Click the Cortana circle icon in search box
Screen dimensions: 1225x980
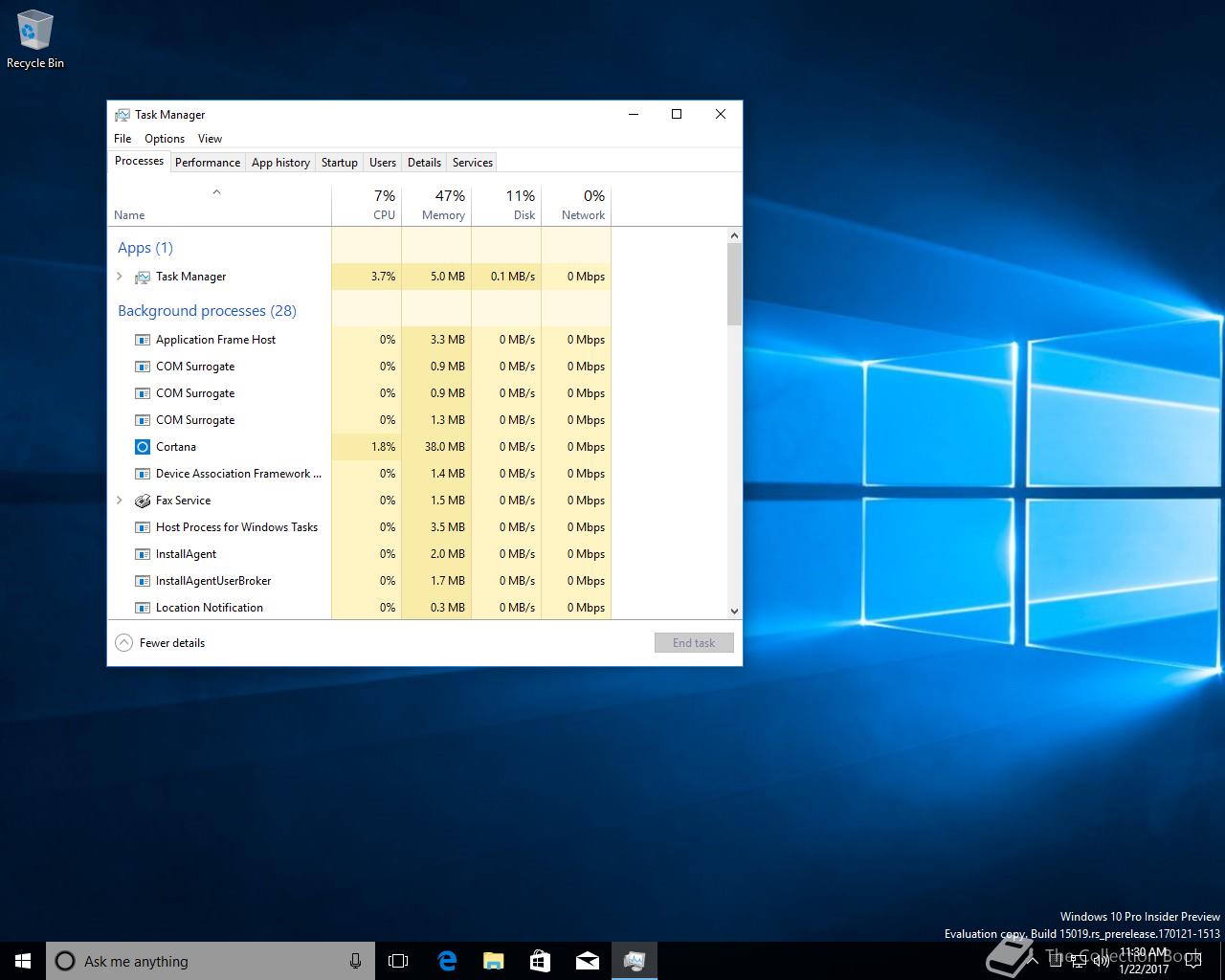point(65,961)
